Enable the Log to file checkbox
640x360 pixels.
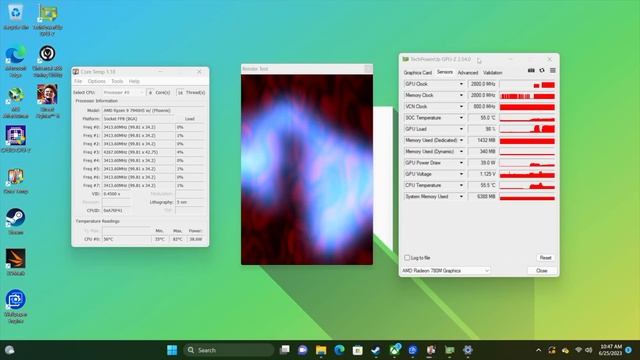click(407, 258)
